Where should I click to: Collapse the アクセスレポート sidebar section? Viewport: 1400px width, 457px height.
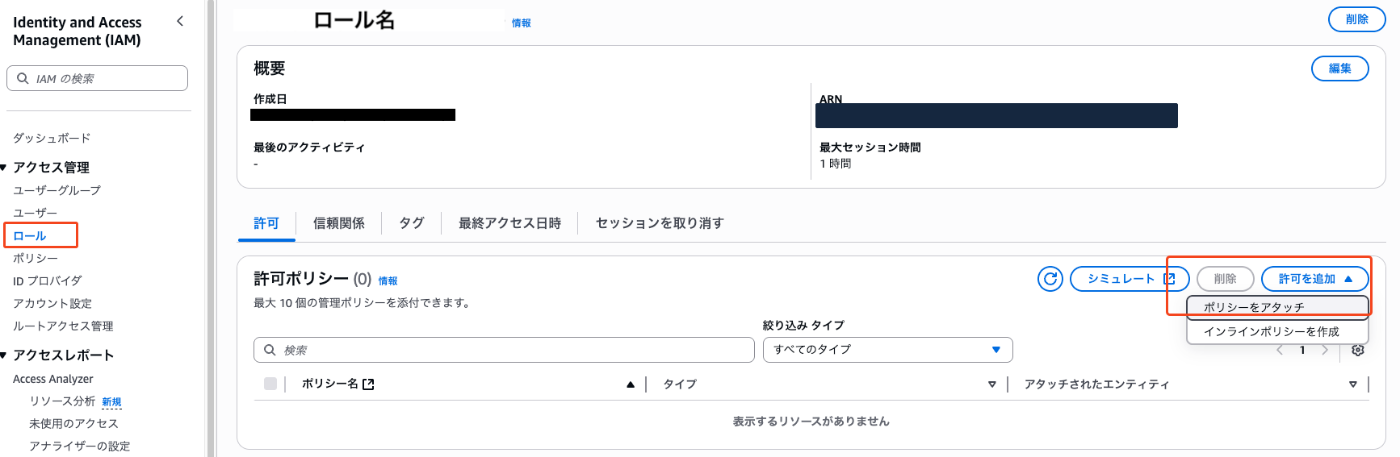pos(5,355)
